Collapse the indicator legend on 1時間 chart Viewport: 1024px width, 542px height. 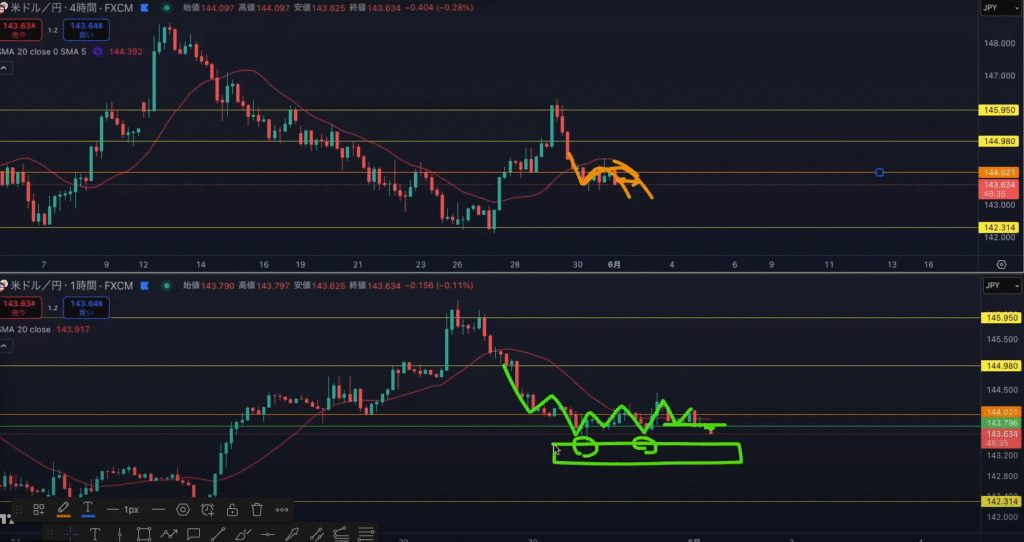pyautogui.click(x=5, y=346)
